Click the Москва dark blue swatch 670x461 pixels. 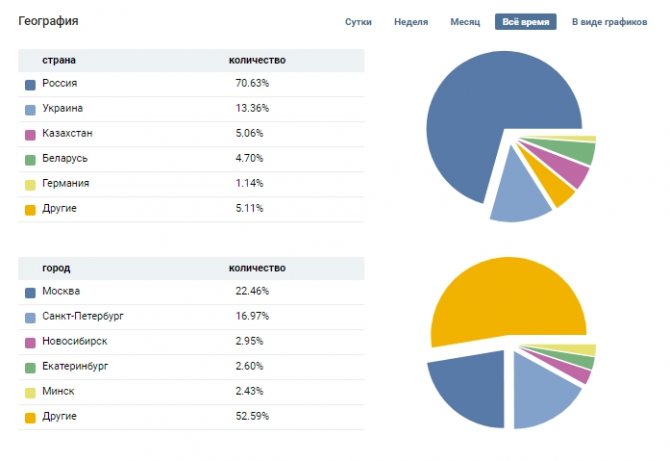[30, 293]
